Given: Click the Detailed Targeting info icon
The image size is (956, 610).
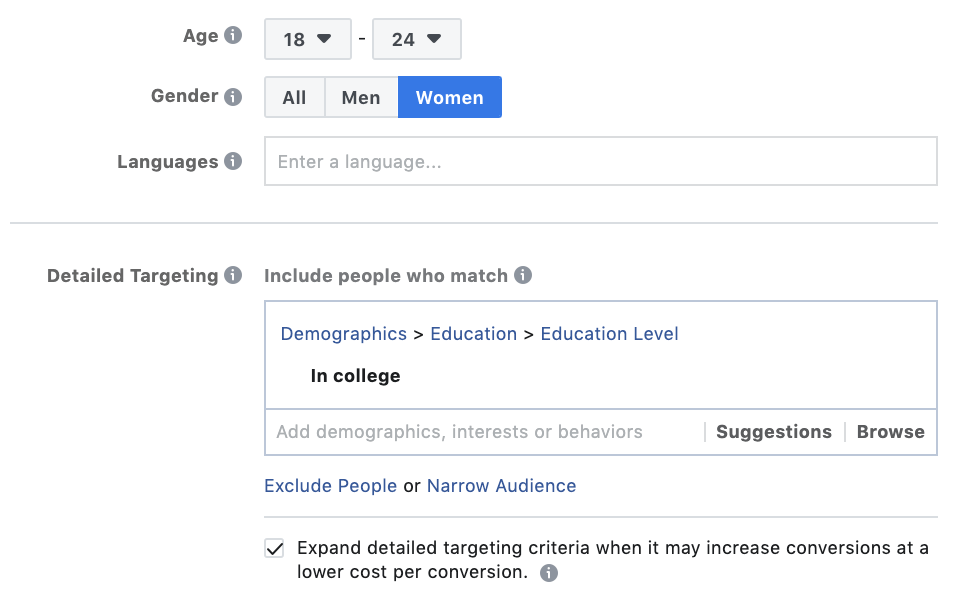Looking at the screenshot, I should point(233,275).
